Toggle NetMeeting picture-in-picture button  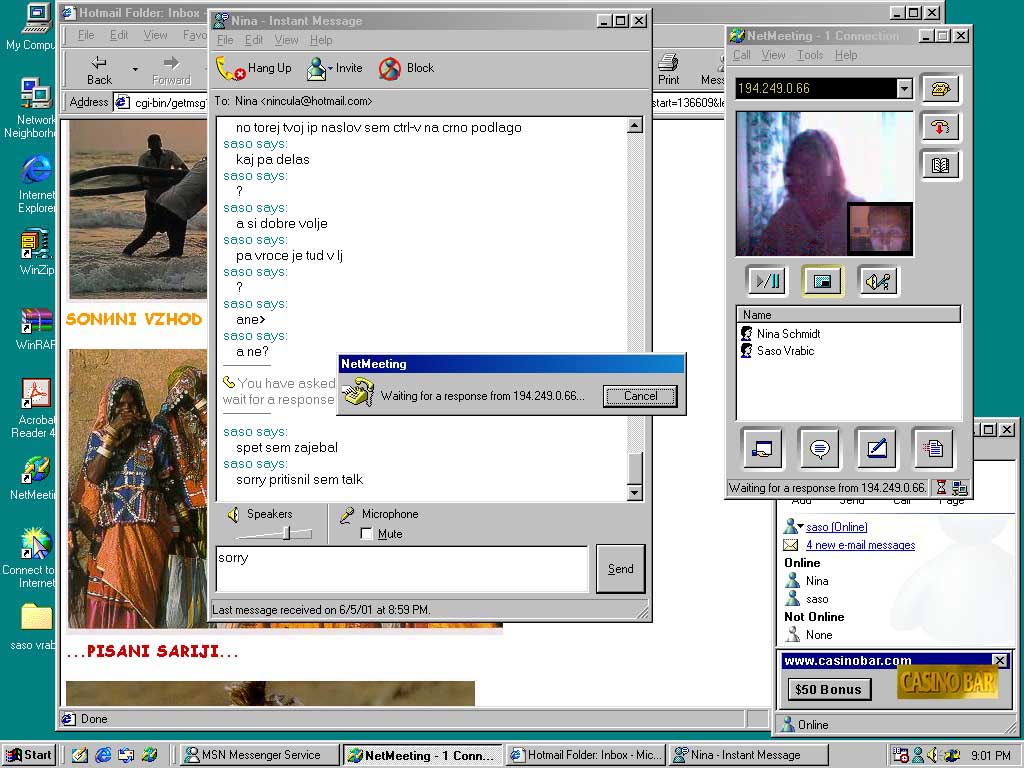click(x=822, y=281)
